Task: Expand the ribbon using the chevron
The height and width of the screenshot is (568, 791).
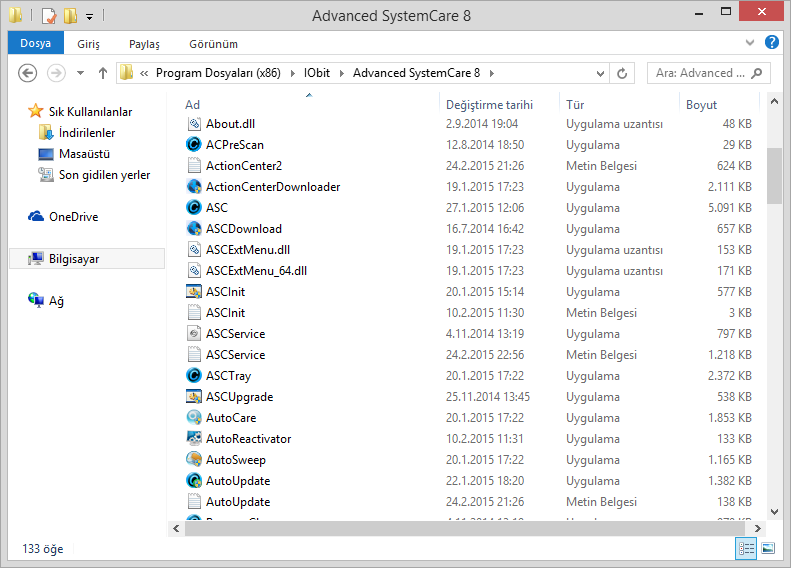Action: coord(751,44)
